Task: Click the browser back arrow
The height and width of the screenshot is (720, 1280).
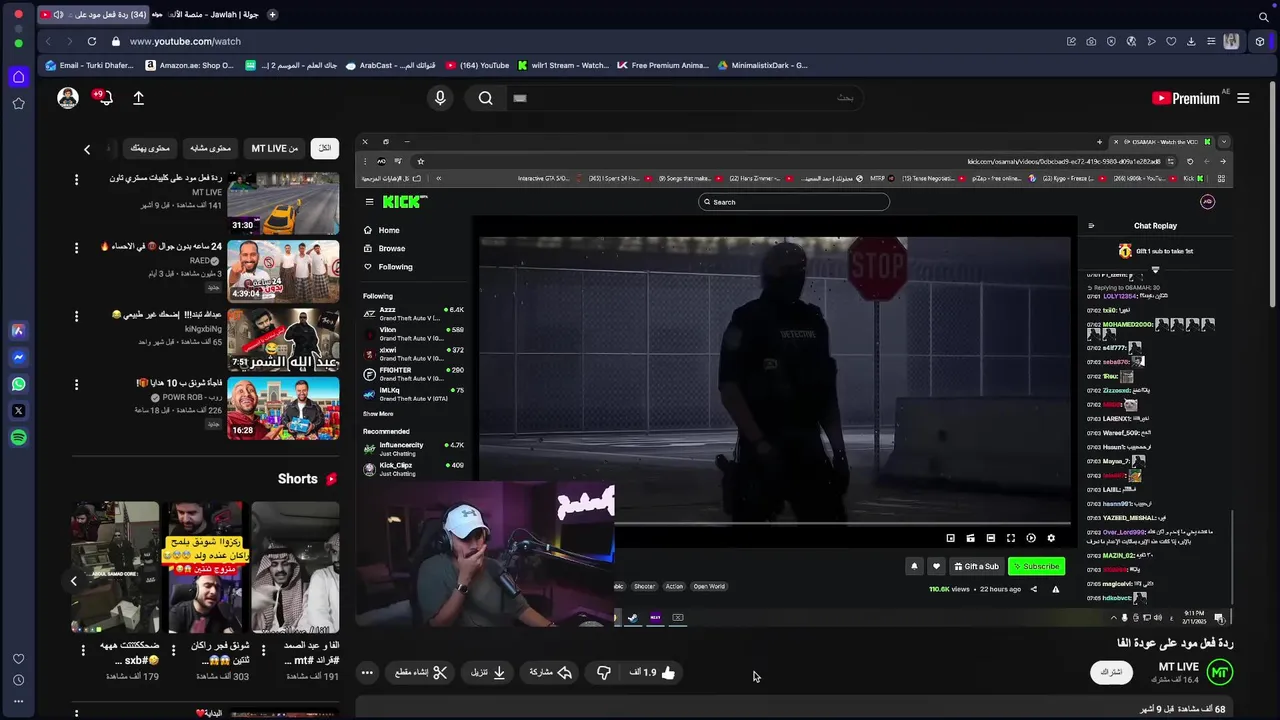Action: [47, 41]
